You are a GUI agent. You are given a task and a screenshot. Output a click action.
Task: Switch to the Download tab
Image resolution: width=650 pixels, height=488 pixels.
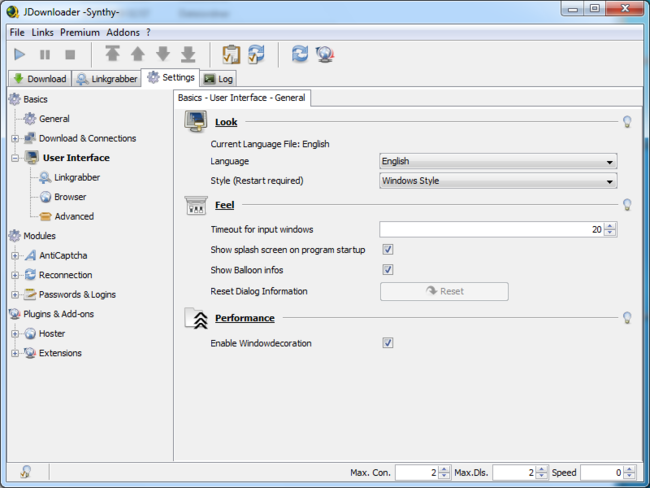(40, 78)
